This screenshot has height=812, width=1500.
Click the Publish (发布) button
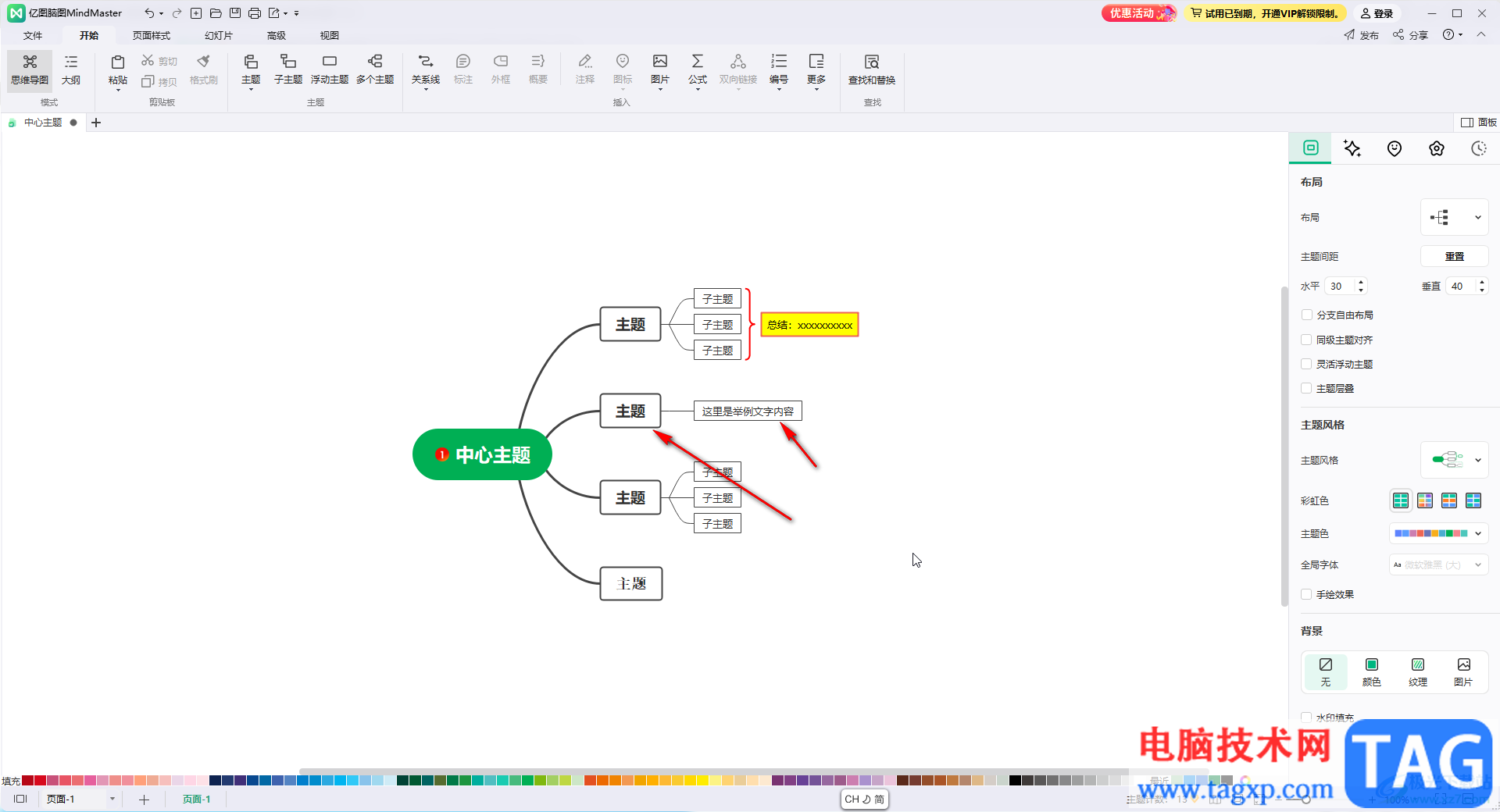coord(1361,35)
